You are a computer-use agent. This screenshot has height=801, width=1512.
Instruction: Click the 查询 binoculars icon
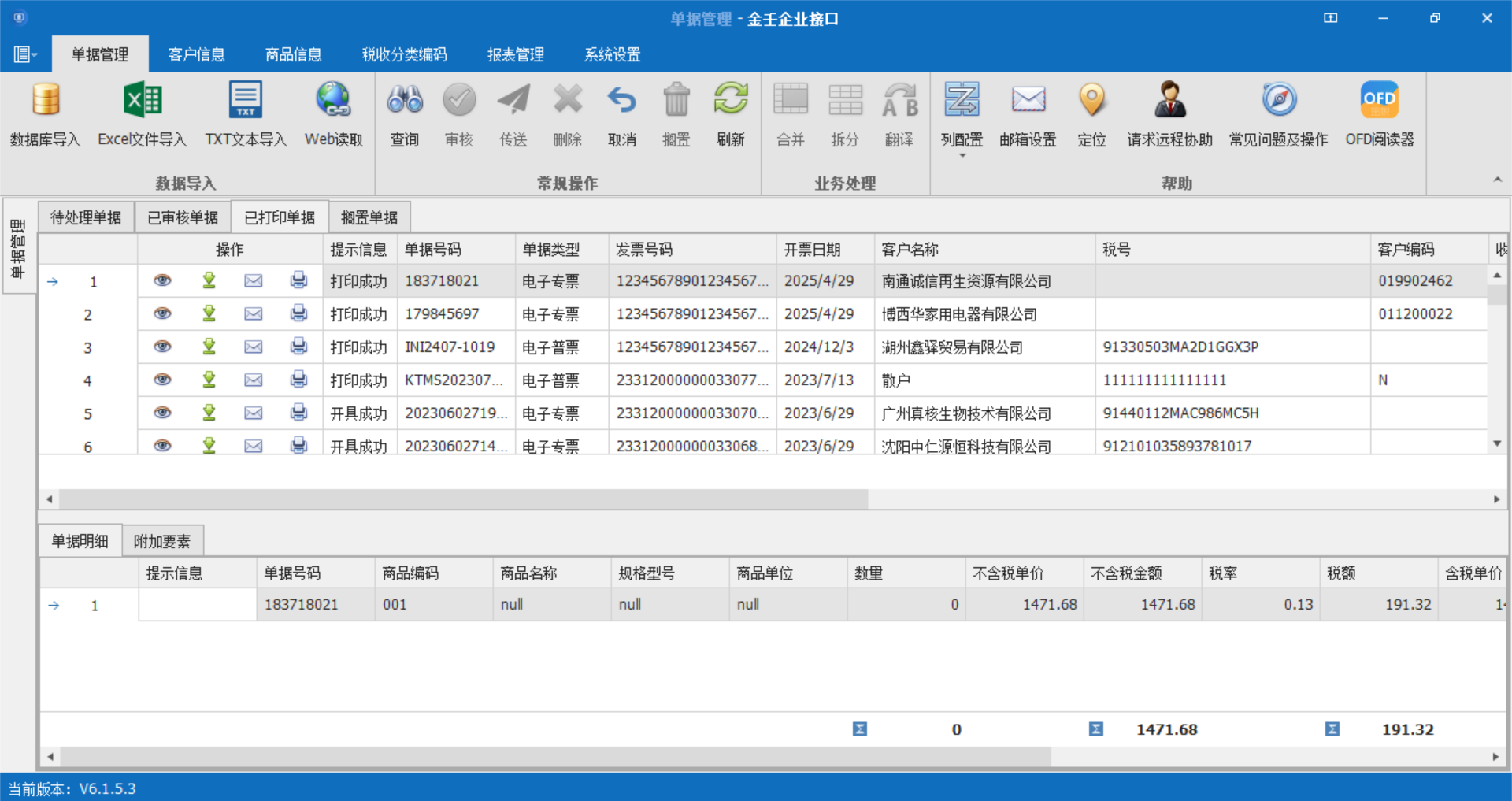[x=405, y=101]
